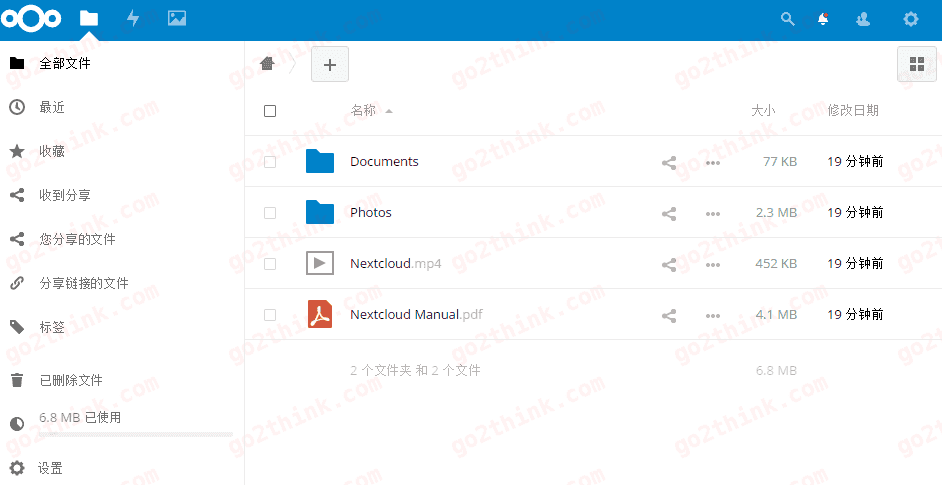942x485 pixels.
Task: Share the Photos folder
Action: click(669, 213)
